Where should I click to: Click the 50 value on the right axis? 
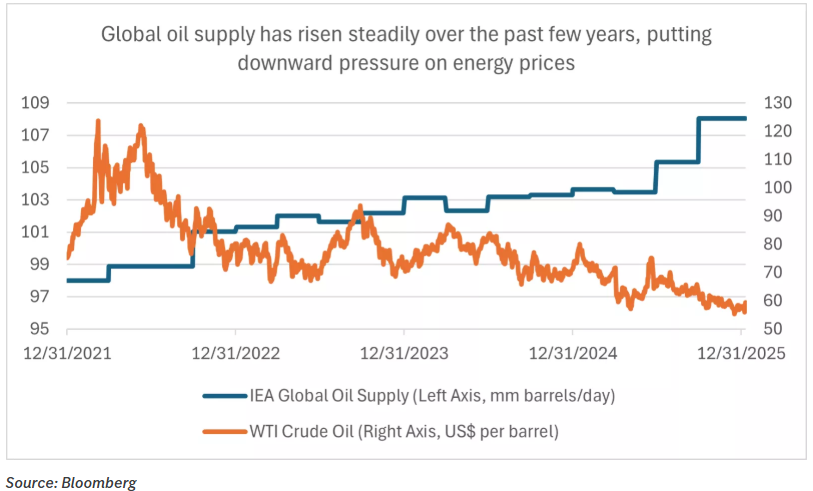773,329
